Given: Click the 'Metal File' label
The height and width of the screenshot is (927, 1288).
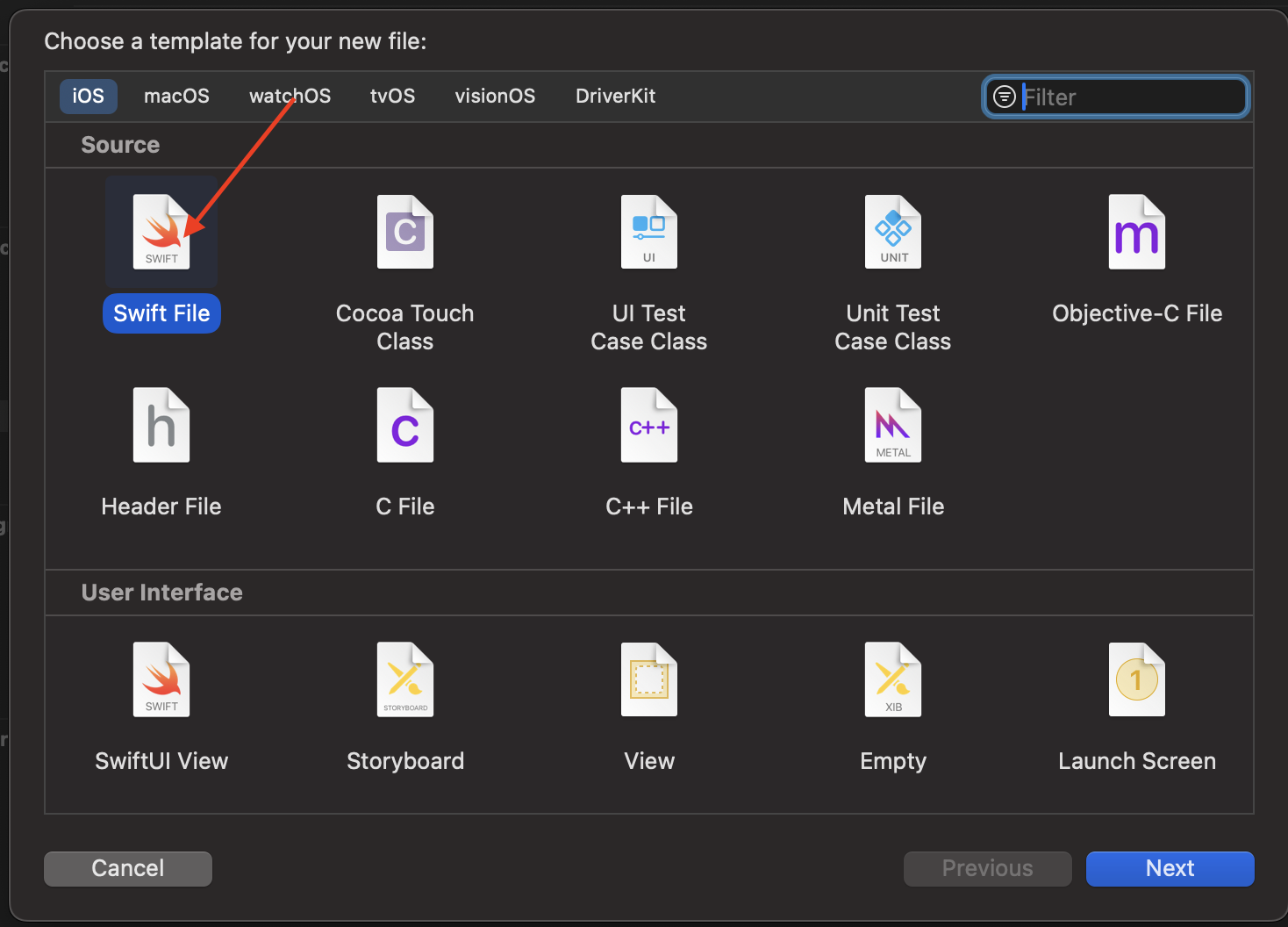Looking at the screenshot, I should pos(893,507).
